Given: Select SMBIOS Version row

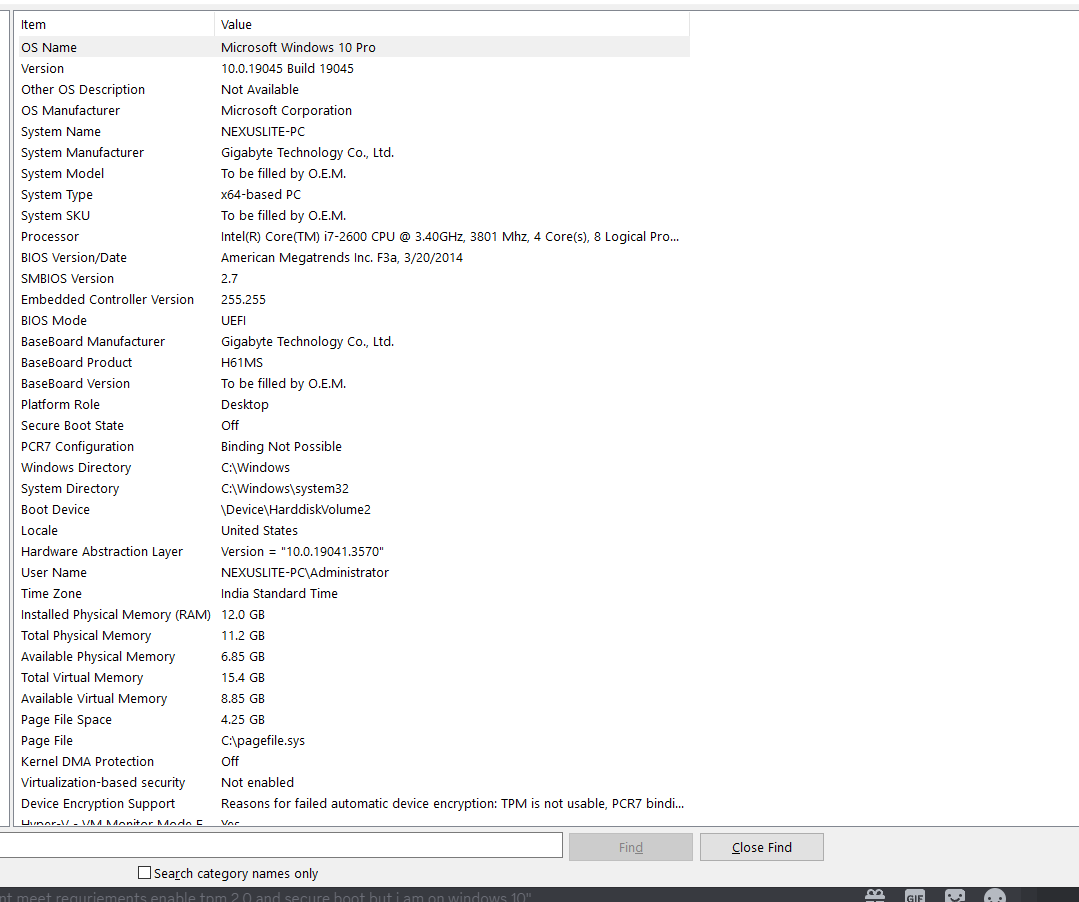Looking at the screenshot, I should click(x=352, y=279).
